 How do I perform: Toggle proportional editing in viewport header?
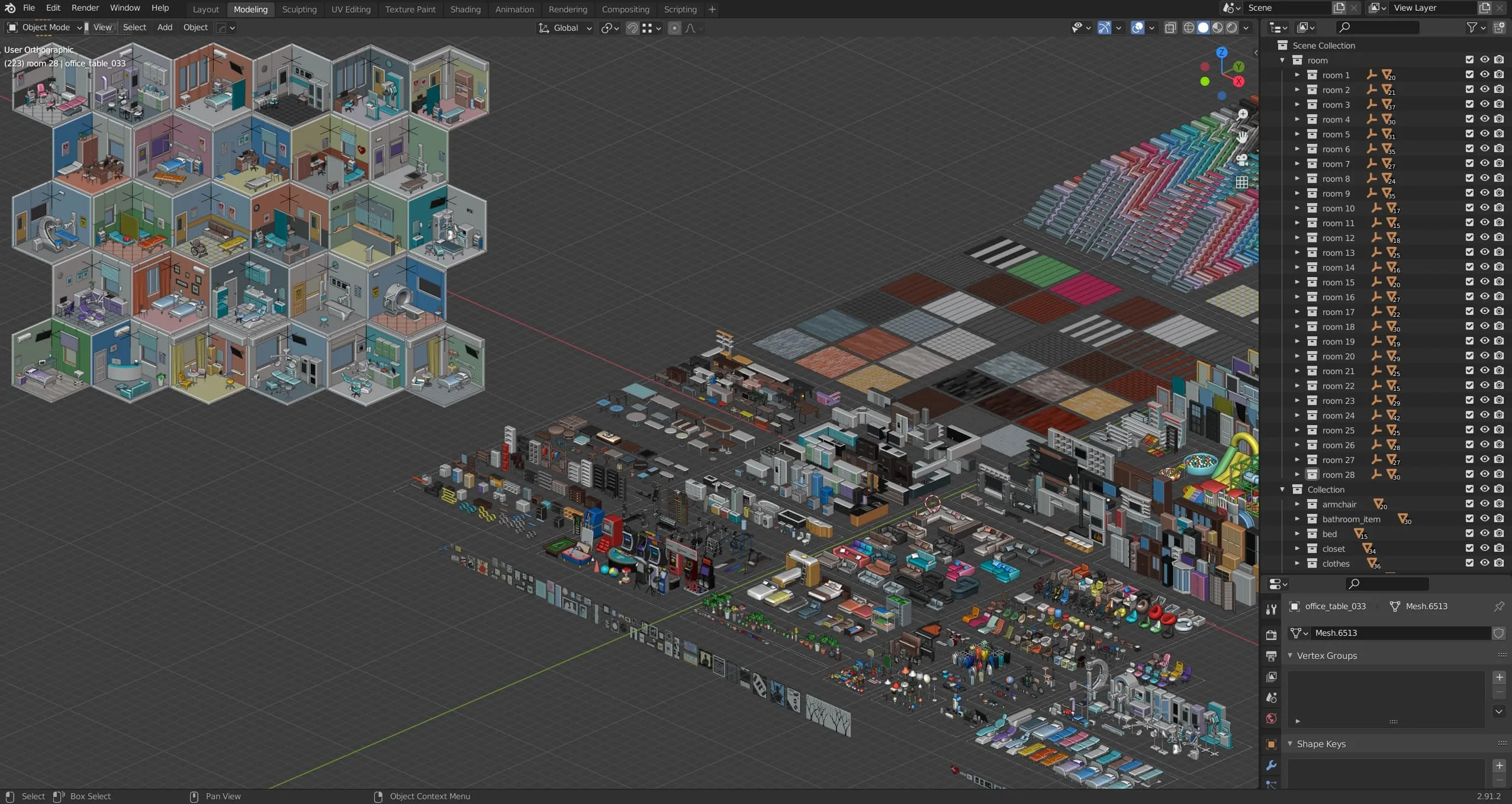[674, 28]
